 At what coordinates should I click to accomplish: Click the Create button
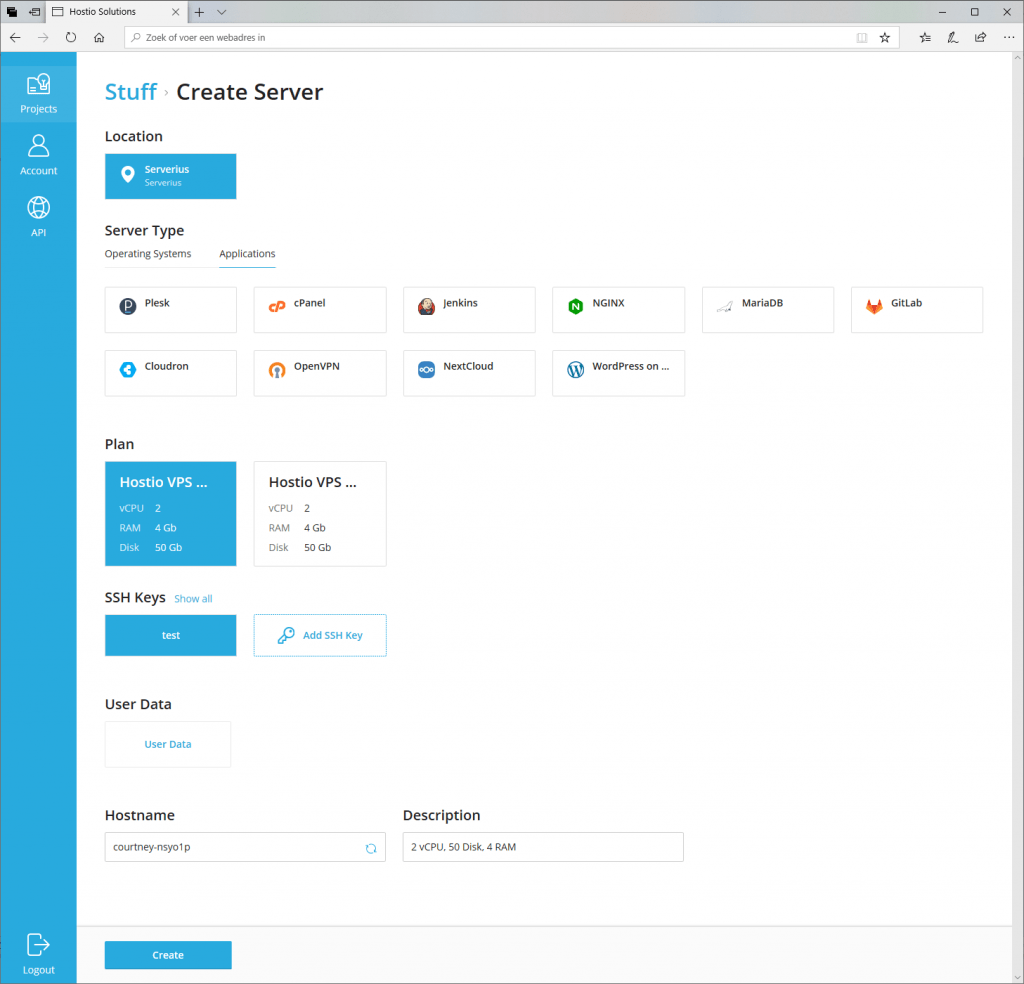tap(168, 955)
